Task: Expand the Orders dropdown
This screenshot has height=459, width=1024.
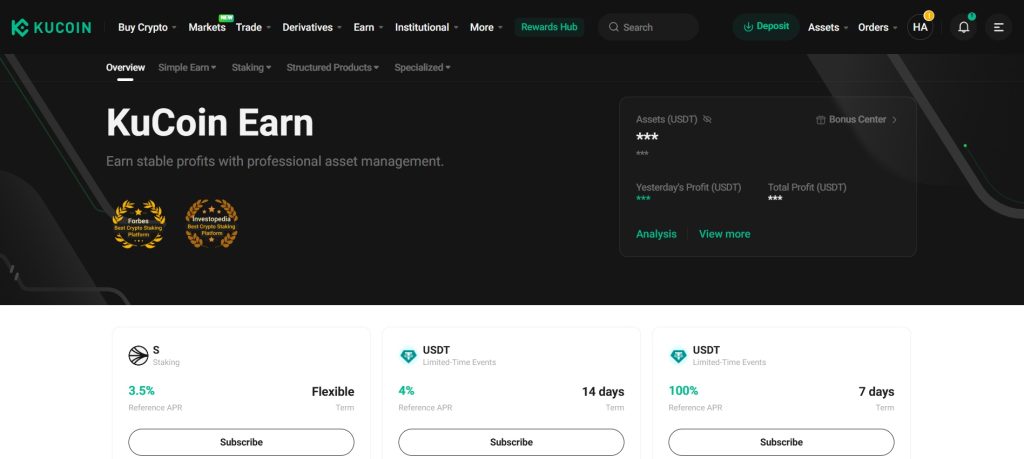Action: (878, 27)
